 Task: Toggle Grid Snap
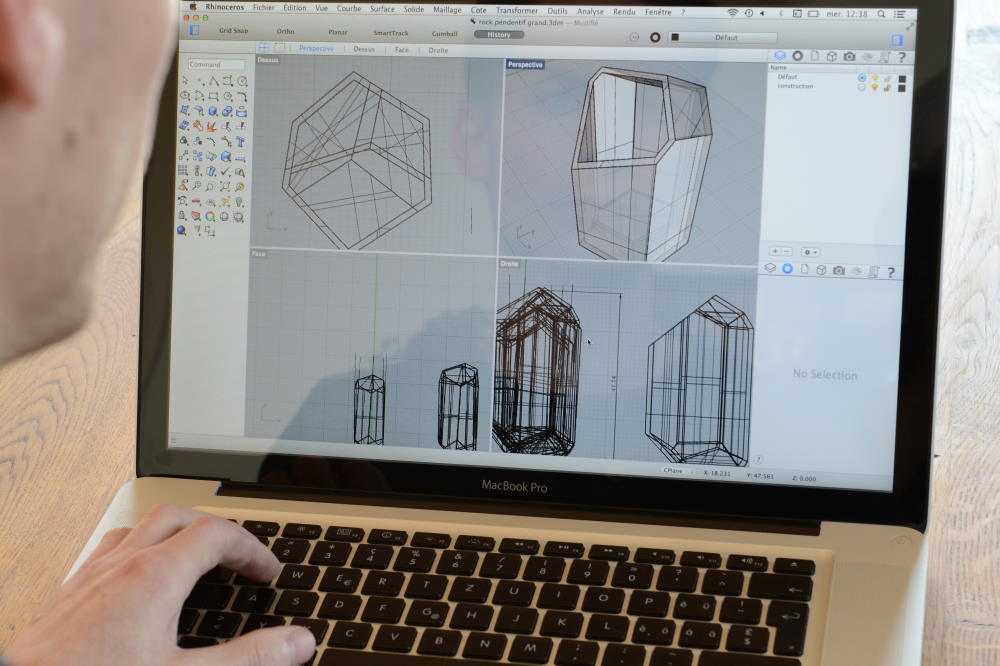(233, 30)
